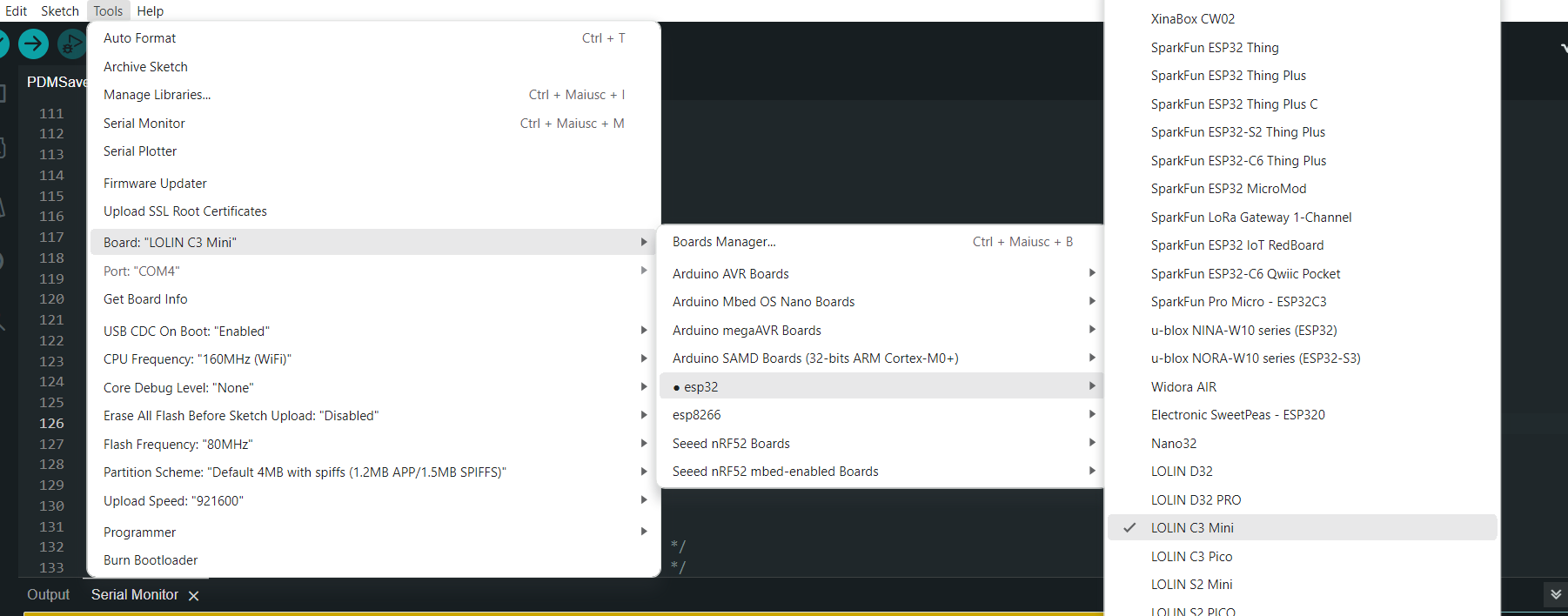Viewport: 1568px width, 616px height.
Task: Select the bulleted esp32 platform entry
Action: coord(700,387)
